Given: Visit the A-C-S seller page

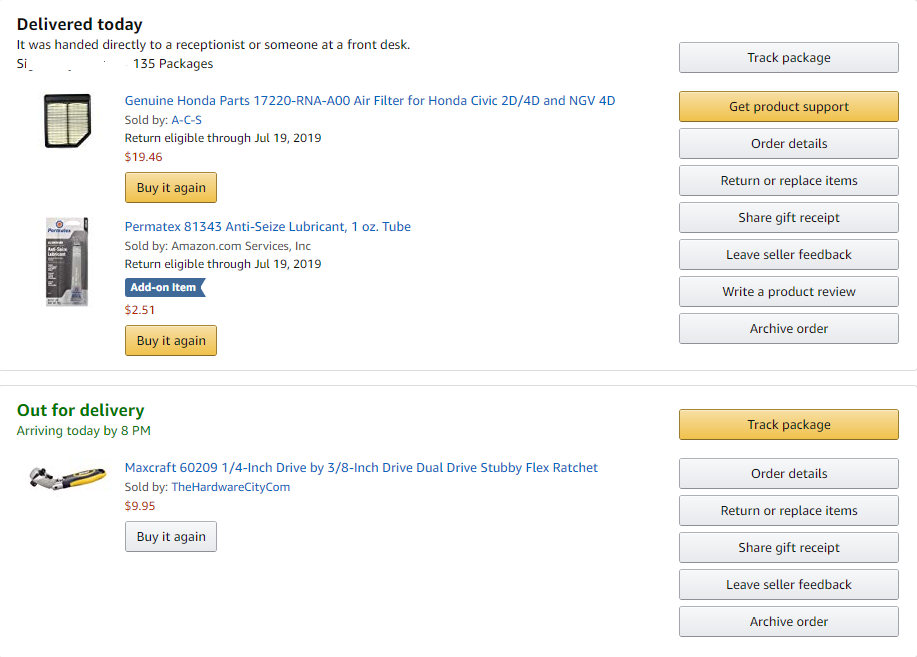Looking at the screenshot, I should click(x=186, y=119).
